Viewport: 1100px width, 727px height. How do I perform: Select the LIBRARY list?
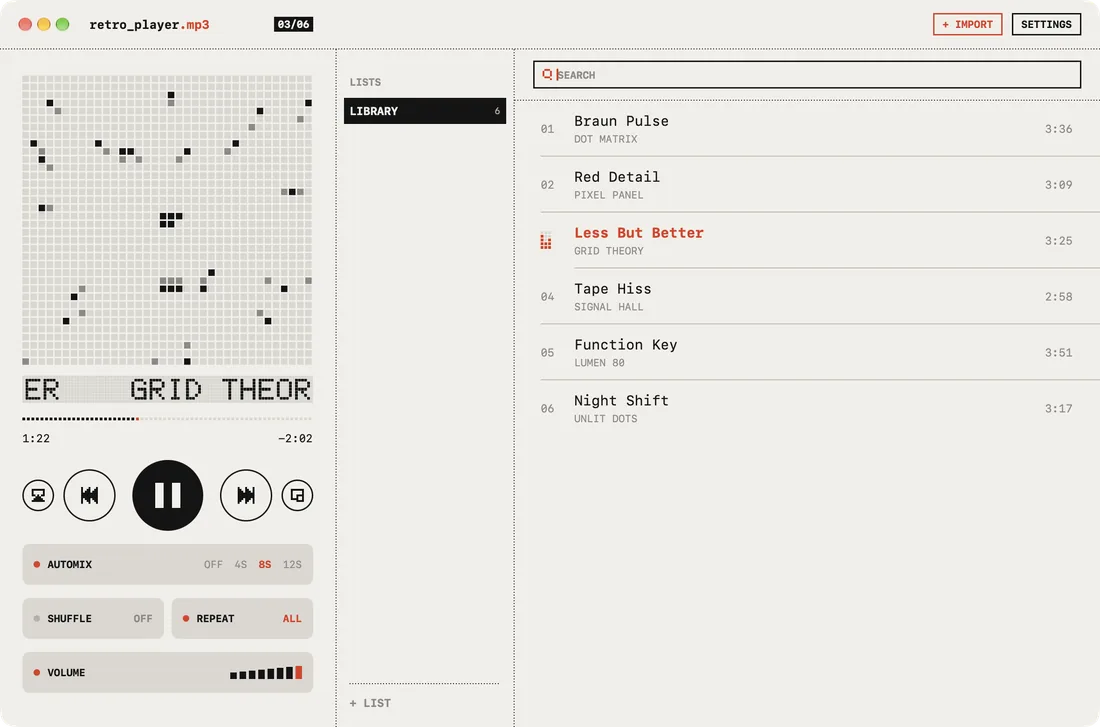coord(424,111)
